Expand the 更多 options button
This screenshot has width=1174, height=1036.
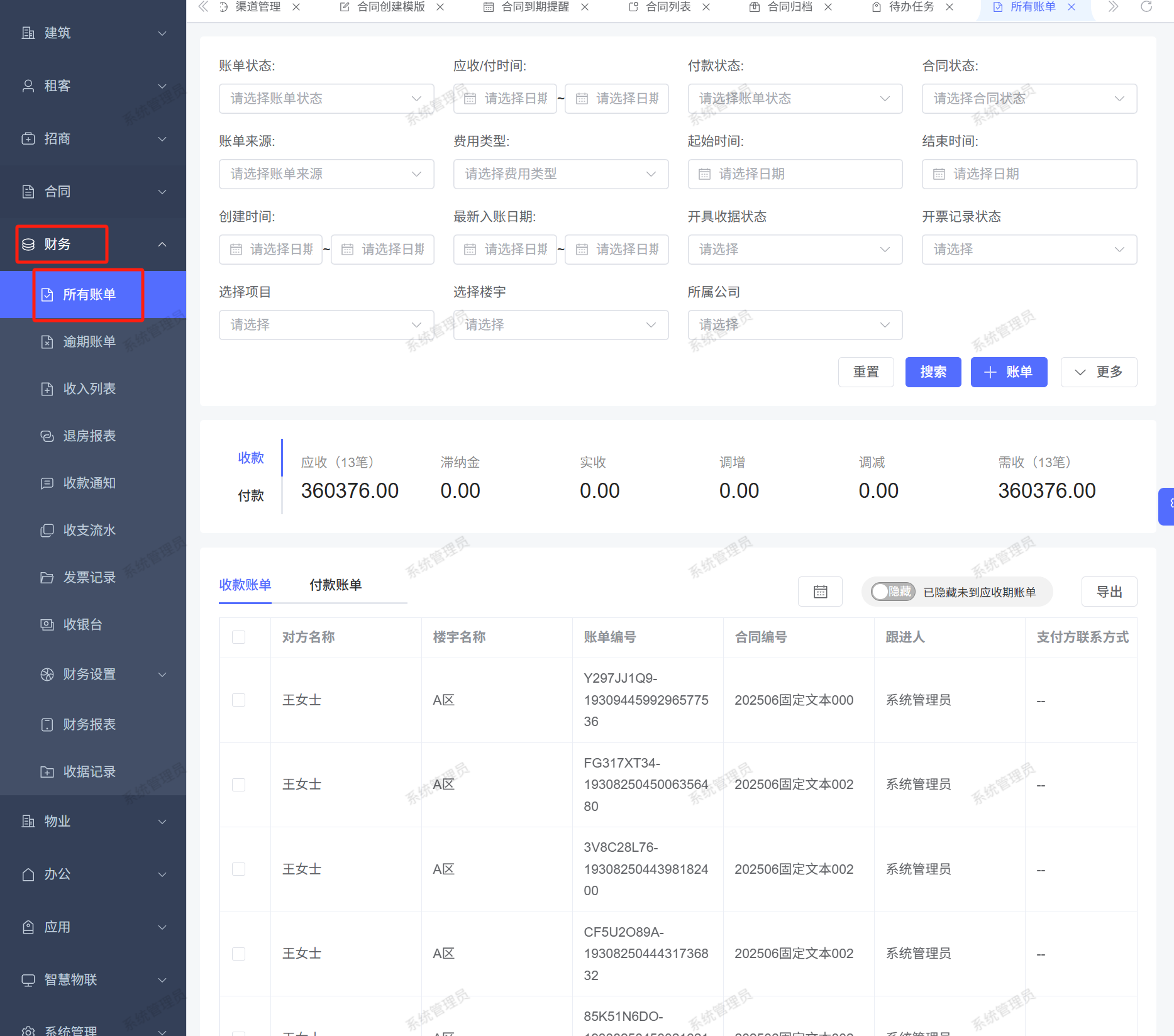coord(1098,372)
